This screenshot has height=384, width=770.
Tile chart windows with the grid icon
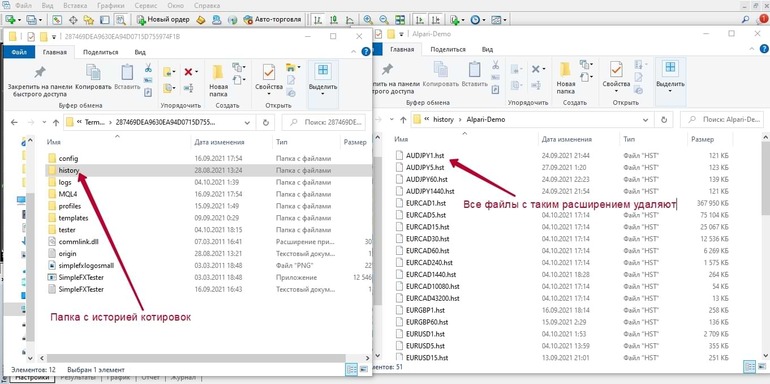pyautogui.click(x=400, y=20)
